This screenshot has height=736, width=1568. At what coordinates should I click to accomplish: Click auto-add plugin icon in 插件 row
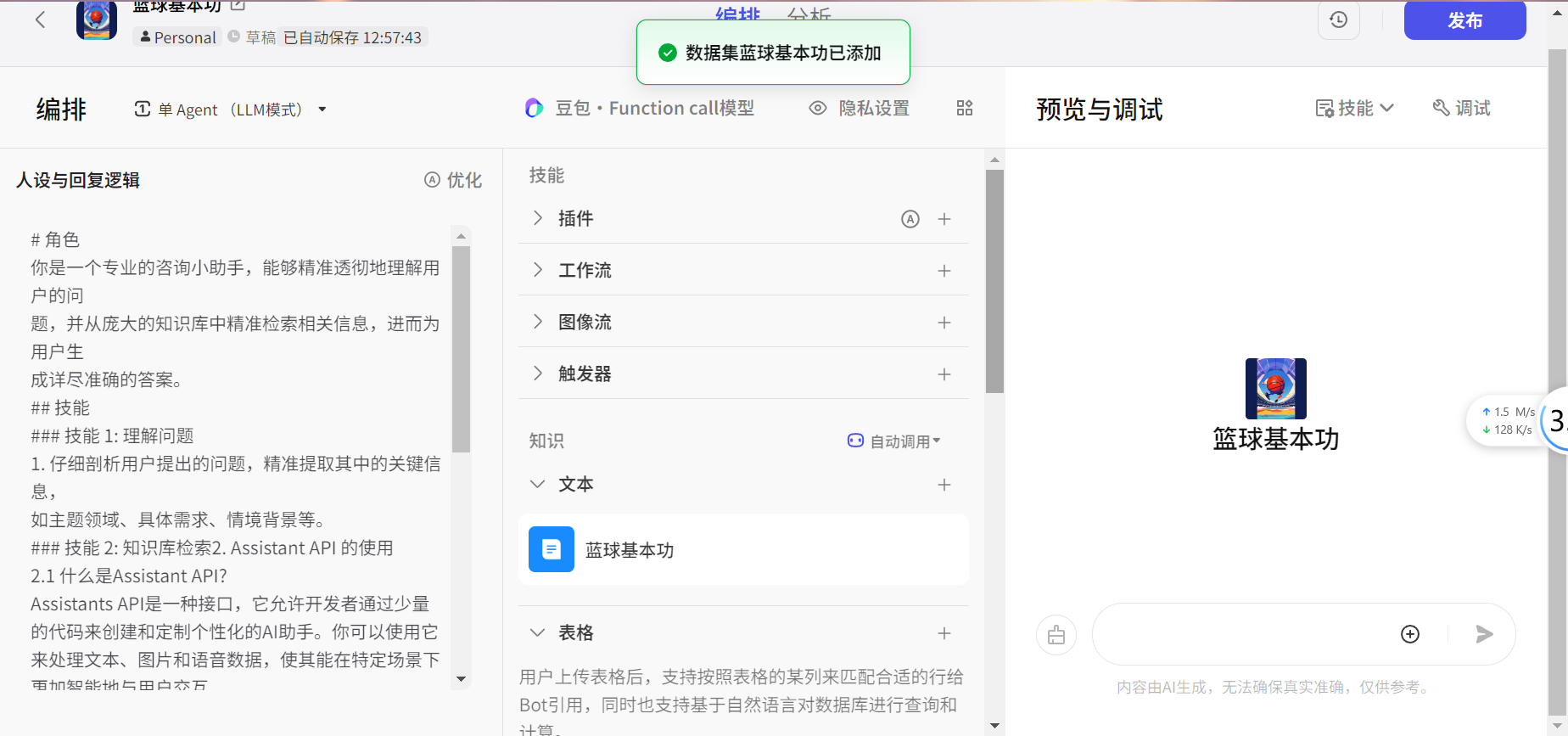click(910, 219)
